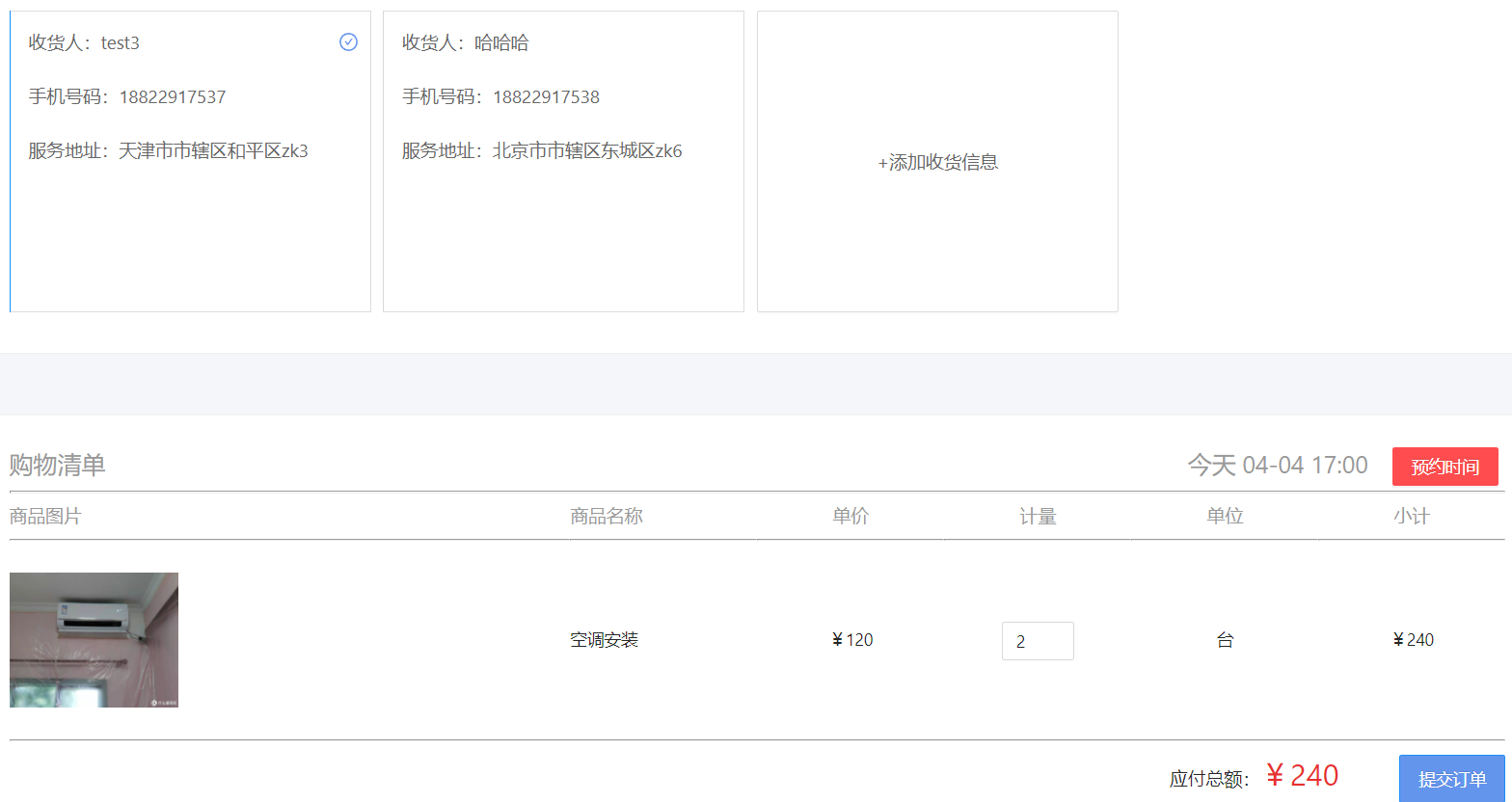Screen dimensions: 1512x802
Task: Click address 北京市市辖区东城区zk6
Action: point(587,150)
